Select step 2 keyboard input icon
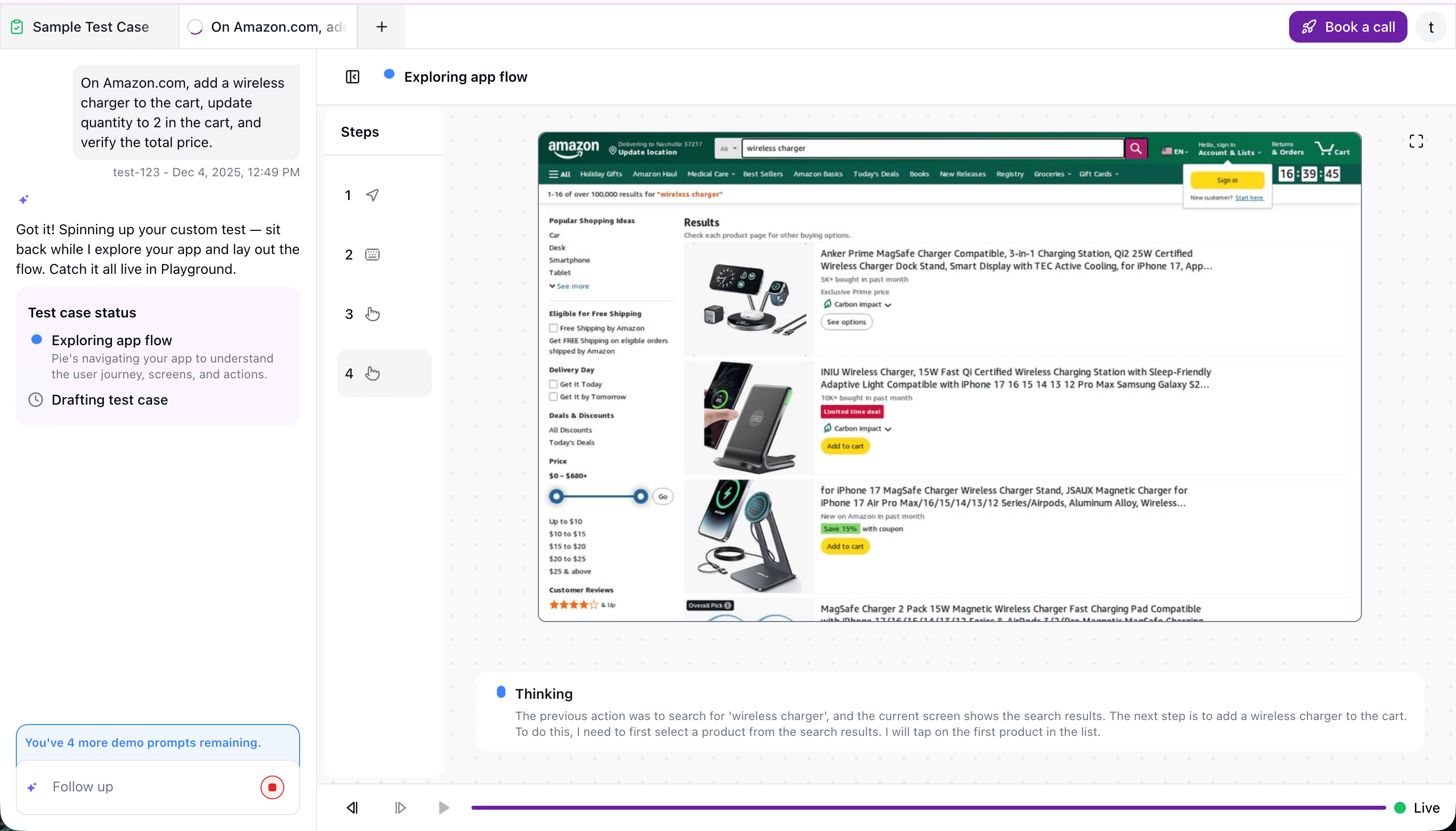This screenshot has height=831, width=1456. pos(372,255)
